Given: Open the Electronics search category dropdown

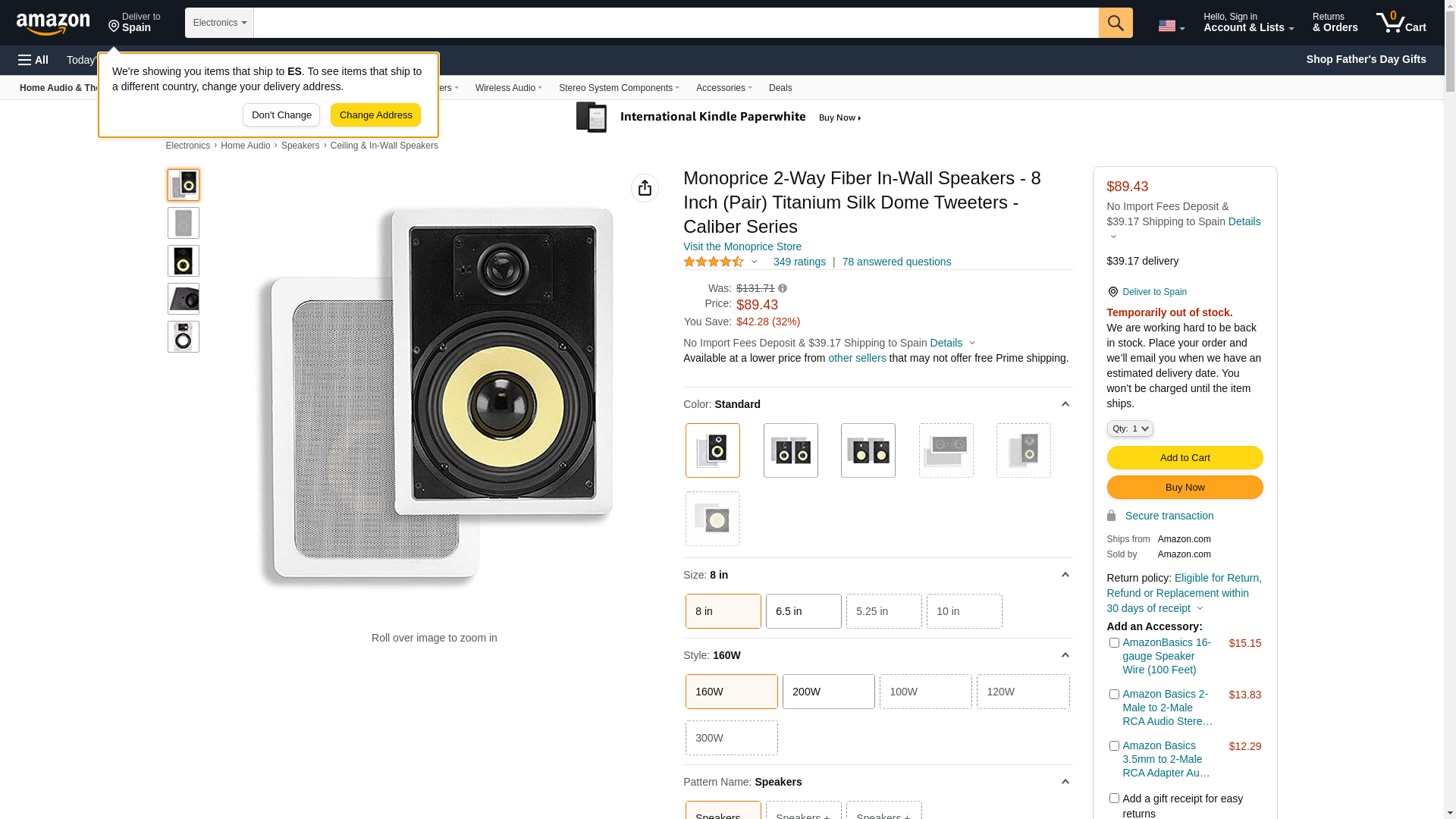Looking at the screenshot, I should (x=219, y=23).
